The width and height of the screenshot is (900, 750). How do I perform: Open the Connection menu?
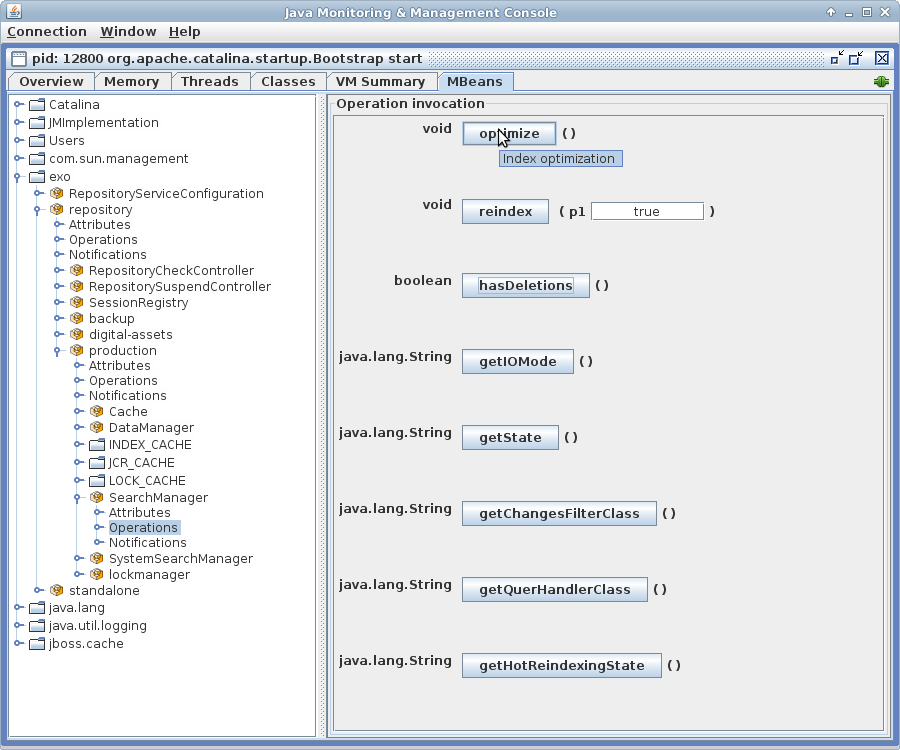tap(46, 32)
